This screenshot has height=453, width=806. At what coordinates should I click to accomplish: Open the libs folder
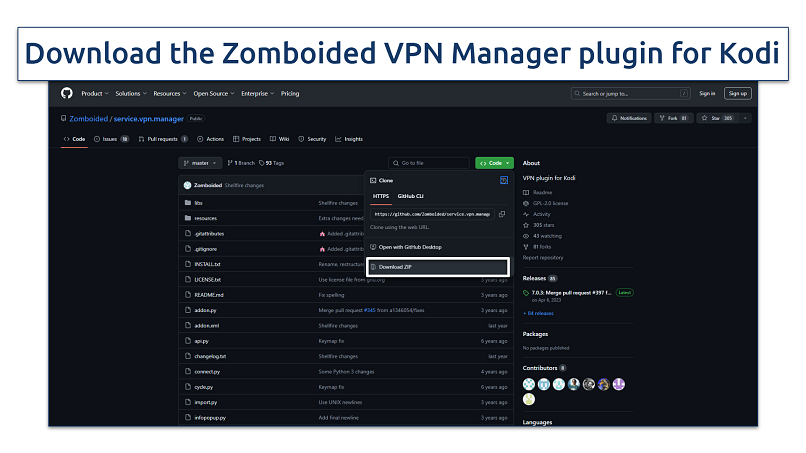click(198, 202)
